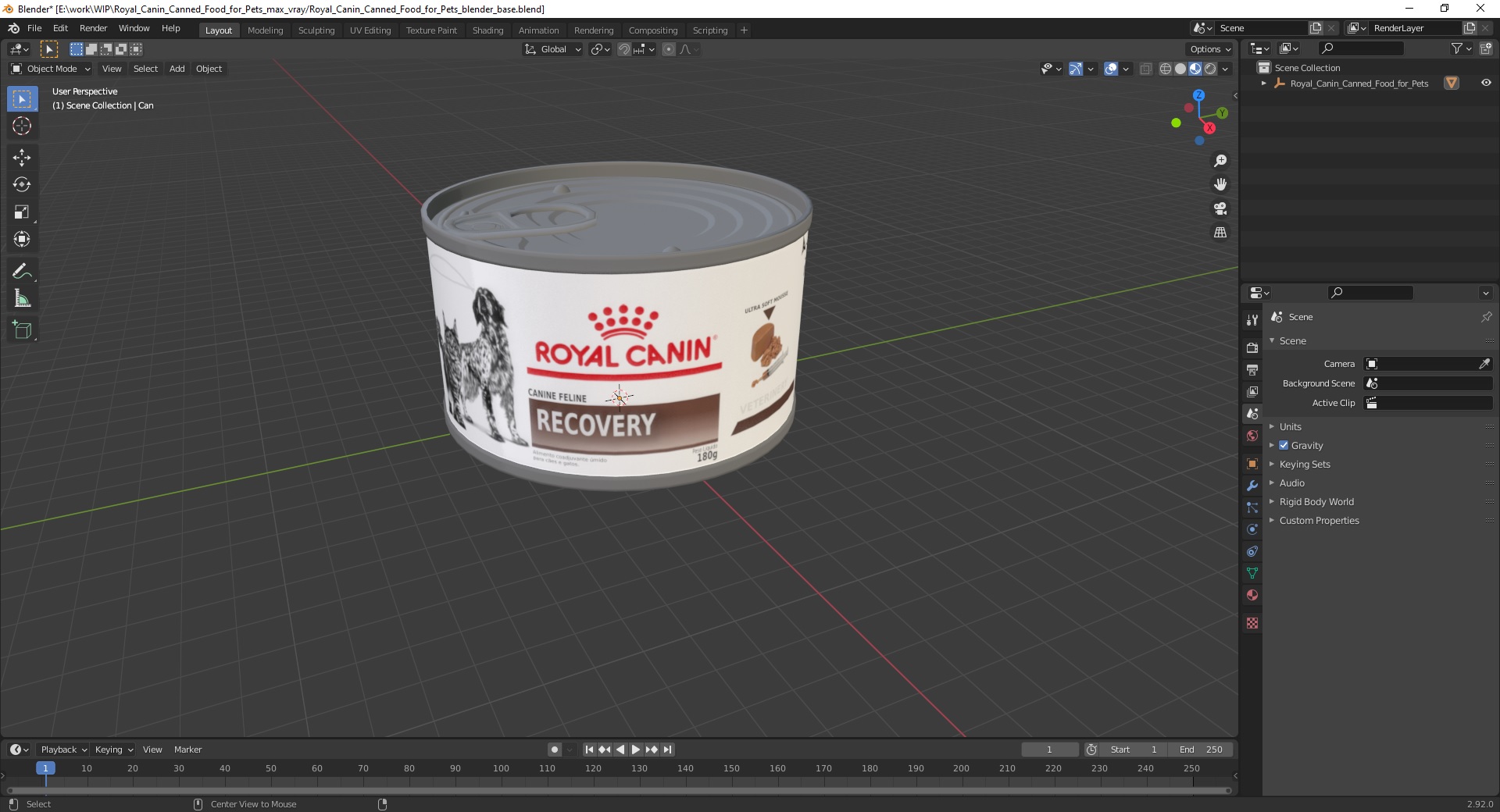Screen dimensions: 1500x812
Task: Open the Options dropdown
Action: coord(1210,49)
